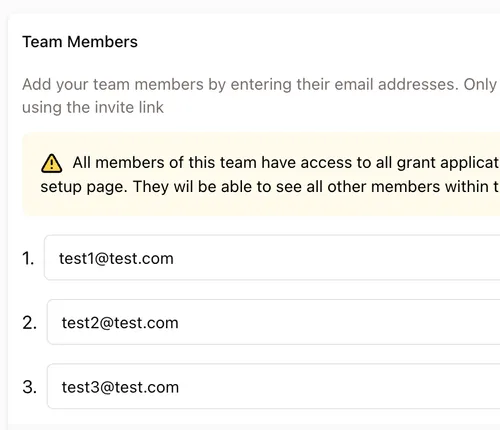The image size is (500, 430).
Task: Click the '@' symbol in the test2 email
Action: tap(107, 323)
